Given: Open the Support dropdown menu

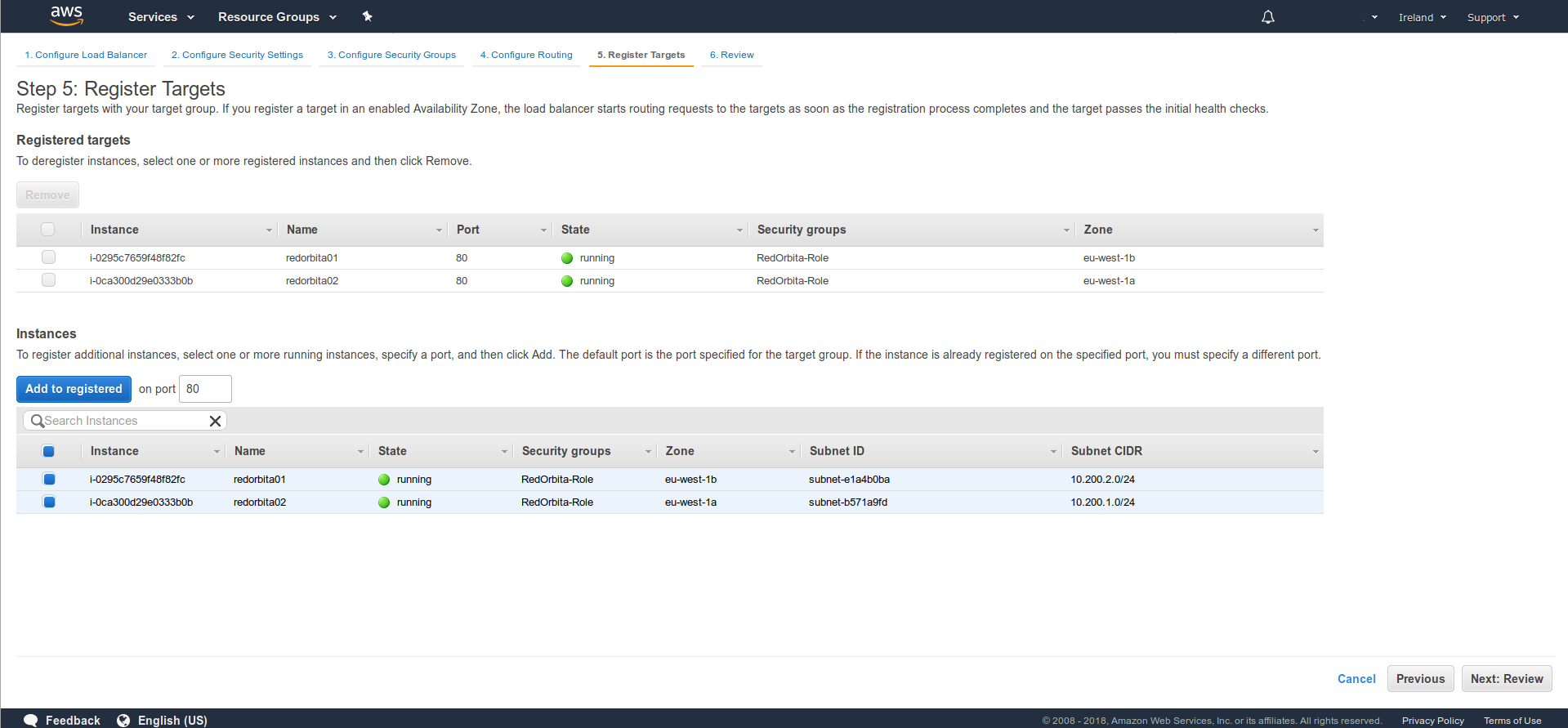Looking at the screenshot, I should (x=1493, y=17).
